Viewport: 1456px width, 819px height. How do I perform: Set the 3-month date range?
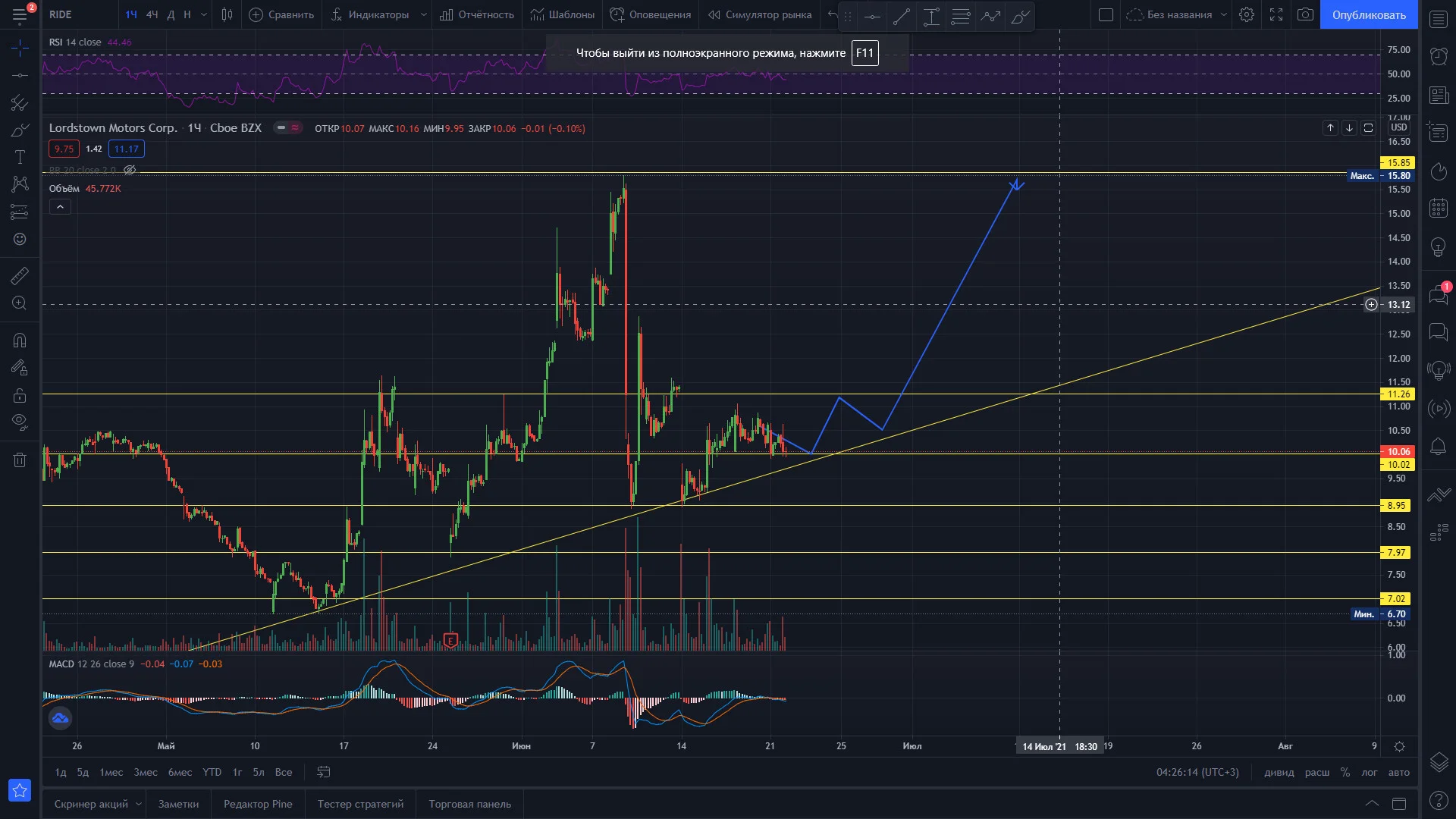point(146,772)
